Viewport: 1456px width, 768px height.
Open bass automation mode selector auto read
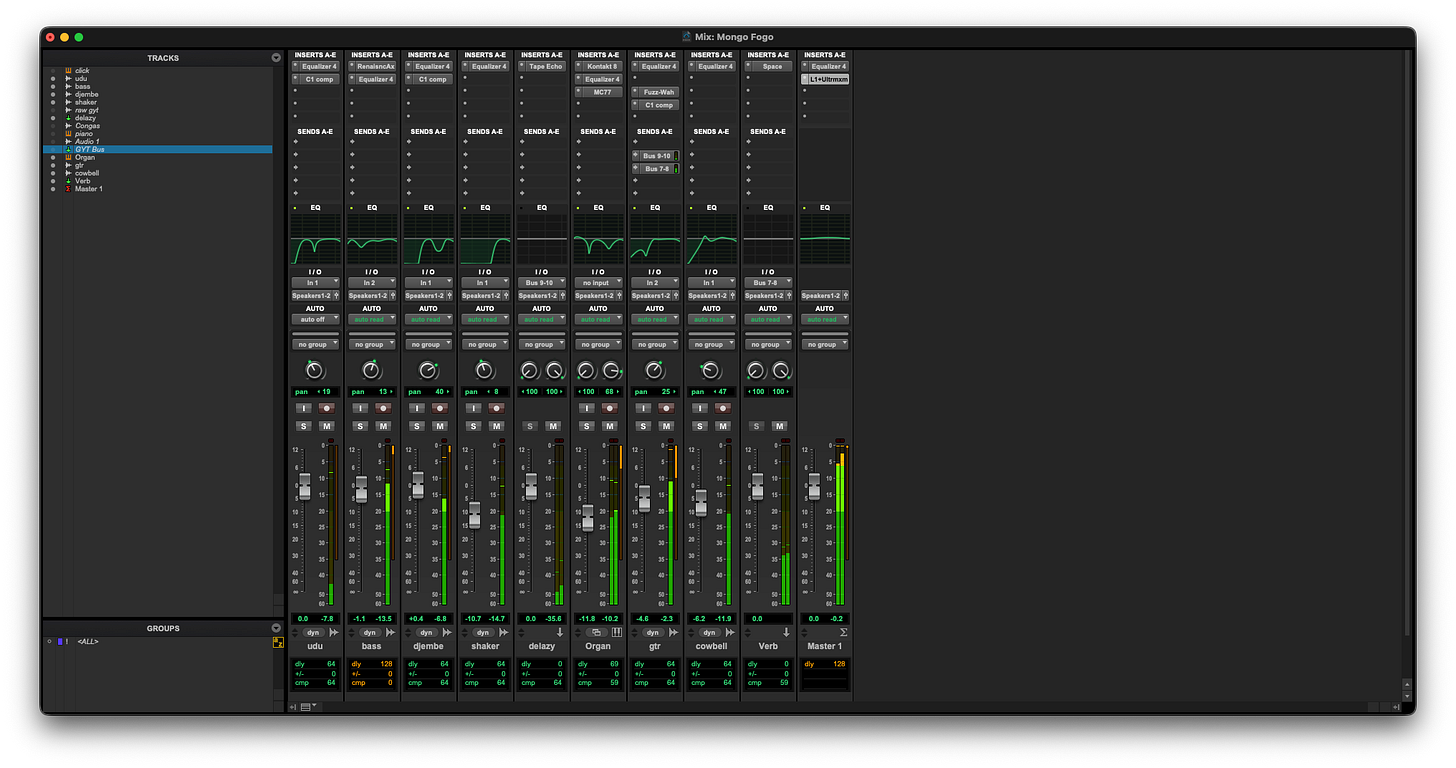point(372,319)
